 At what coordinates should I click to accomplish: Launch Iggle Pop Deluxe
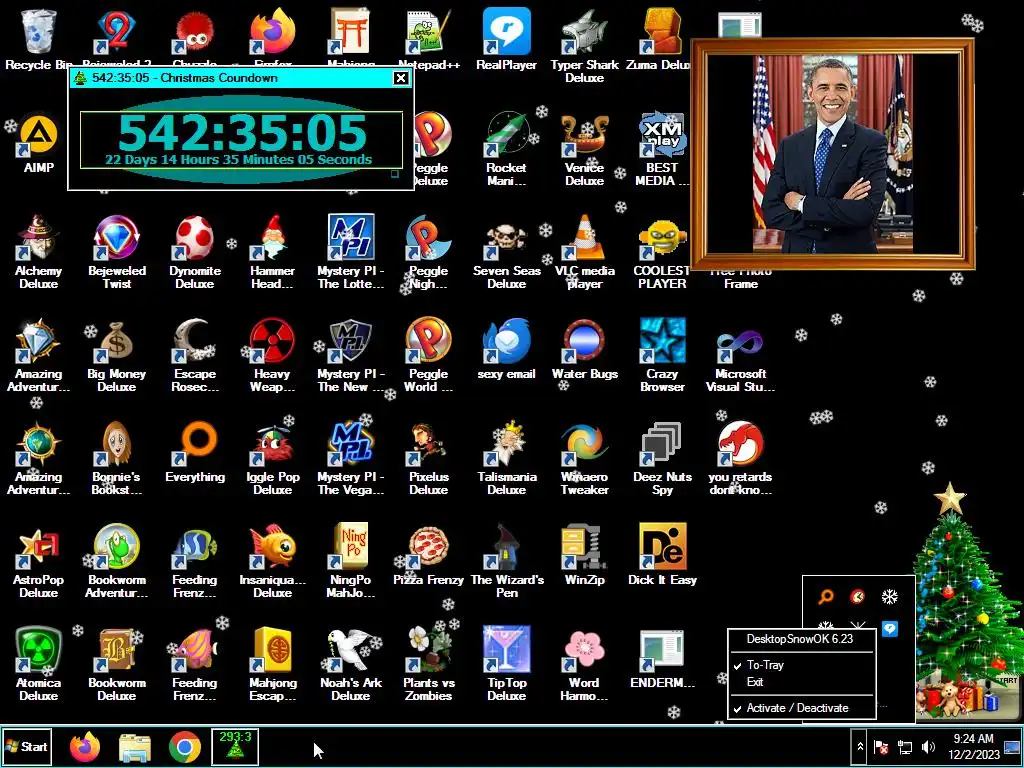pos(272,458)
